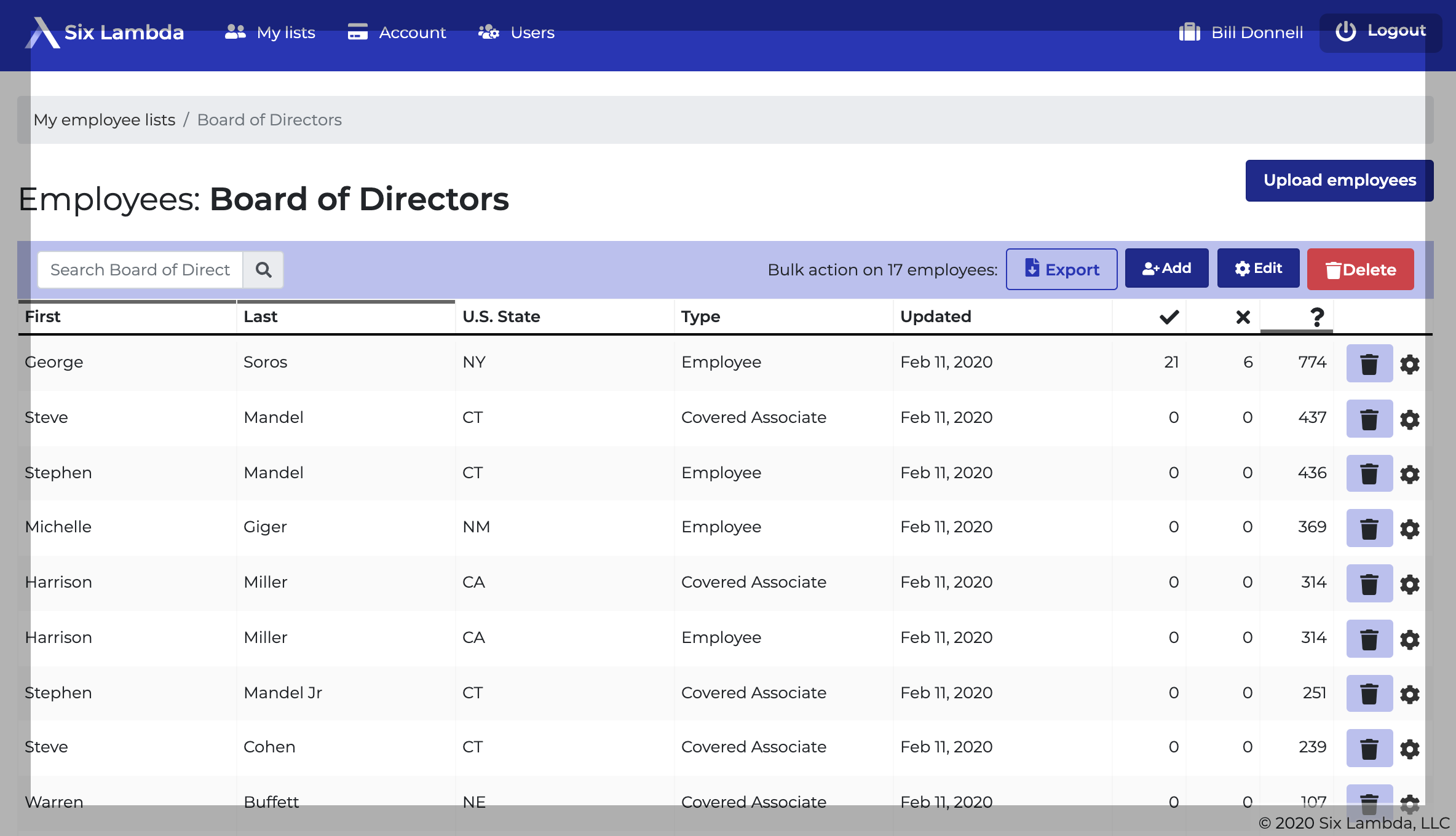Click trash icon for Stephen Mandel Jr
Viewport: 1456px width, 836px height.
[1369, 694]
